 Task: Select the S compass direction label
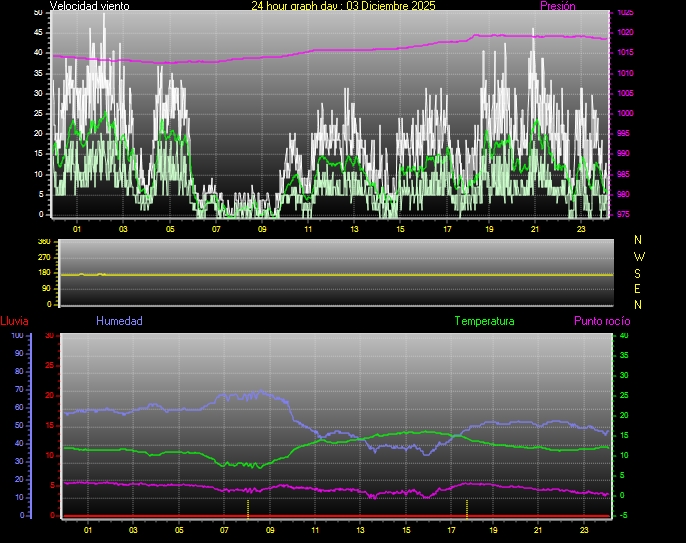639,272
